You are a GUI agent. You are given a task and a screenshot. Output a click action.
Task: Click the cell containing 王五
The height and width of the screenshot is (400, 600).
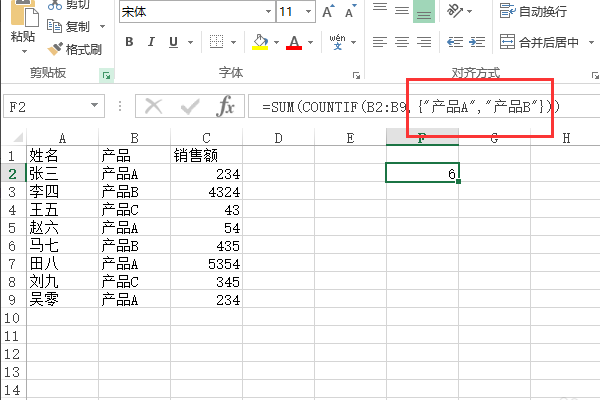click(x=62, y=209)
